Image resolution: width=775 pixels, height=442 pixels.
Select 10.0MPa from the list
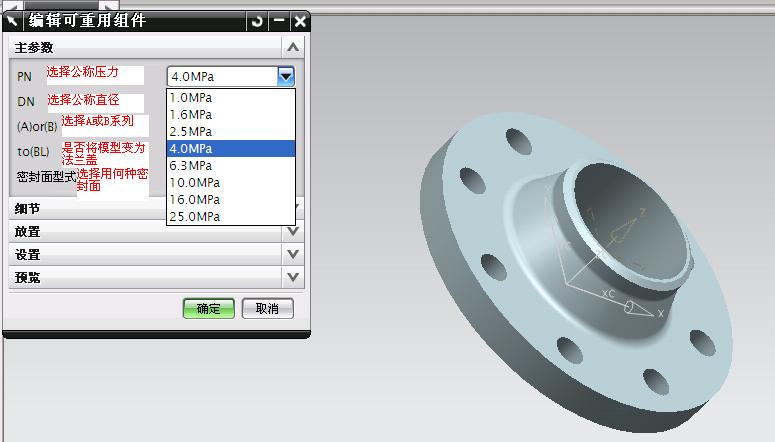point(231,182)
